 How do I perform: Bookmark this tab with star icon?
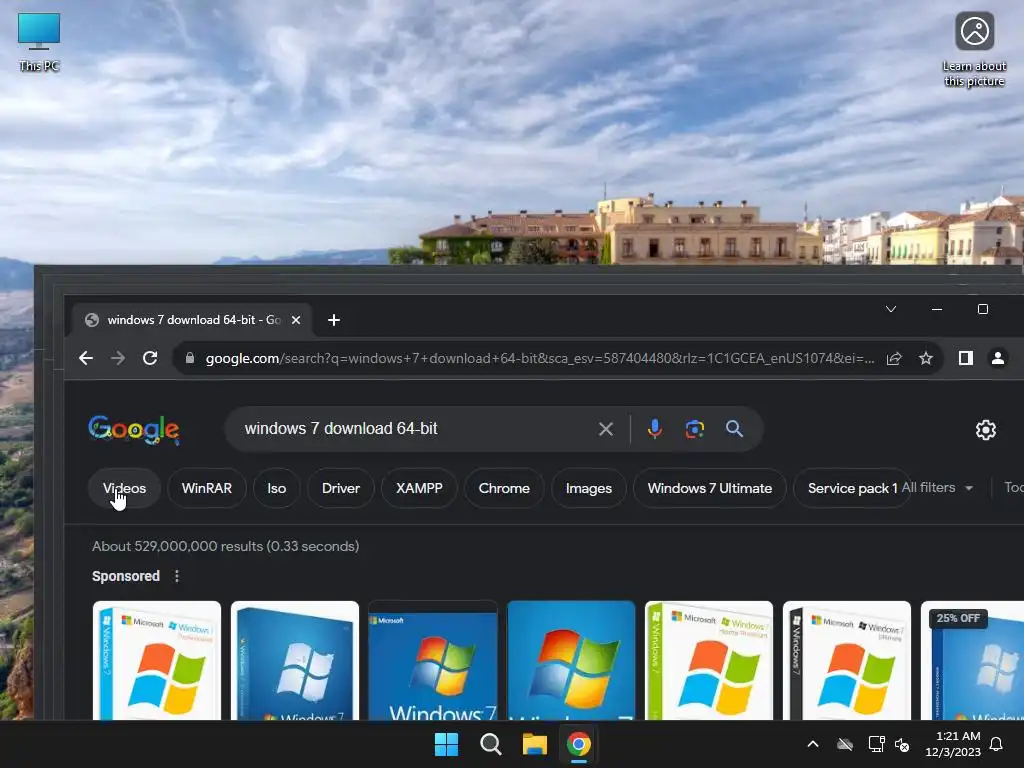925,358
